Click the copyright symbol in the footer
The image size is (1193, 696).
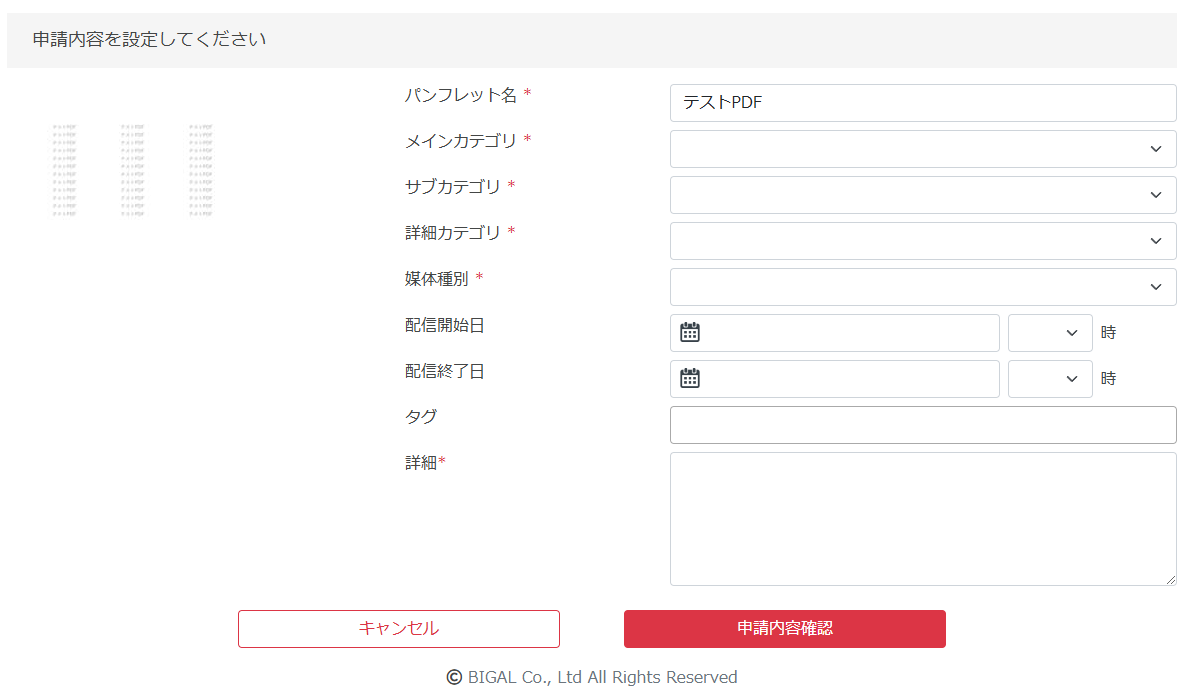tap(455, 676)
